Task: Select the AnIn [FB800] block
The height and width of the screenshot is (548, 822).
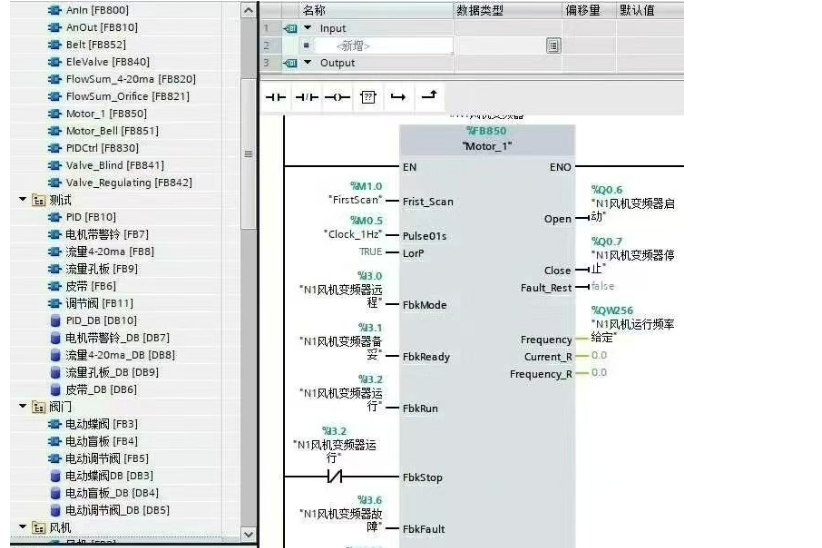Action: pos(97,10)
